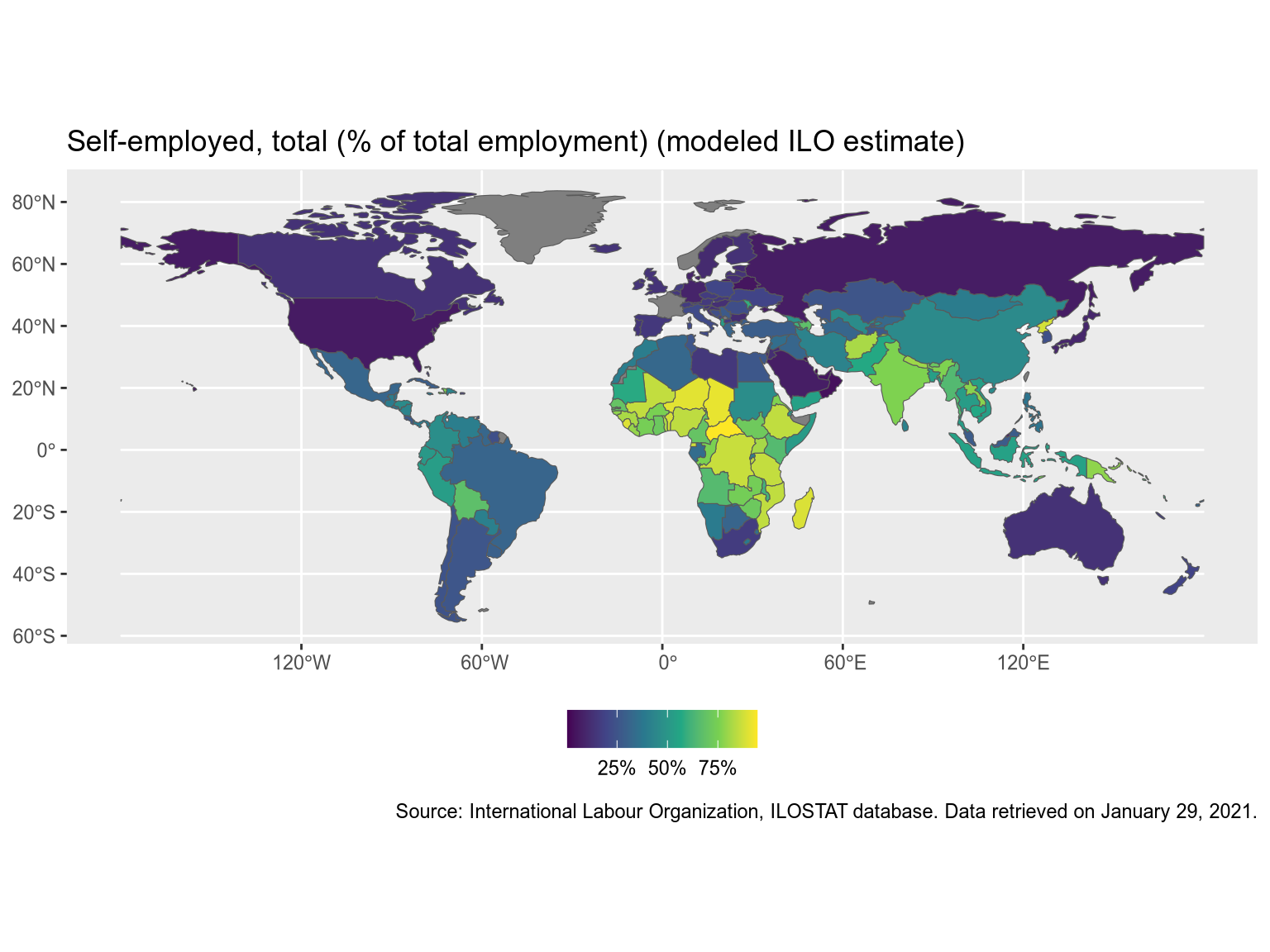Click the color gradient legend bar
Screen dimensions: 1270x952
[x=661, y=729]
